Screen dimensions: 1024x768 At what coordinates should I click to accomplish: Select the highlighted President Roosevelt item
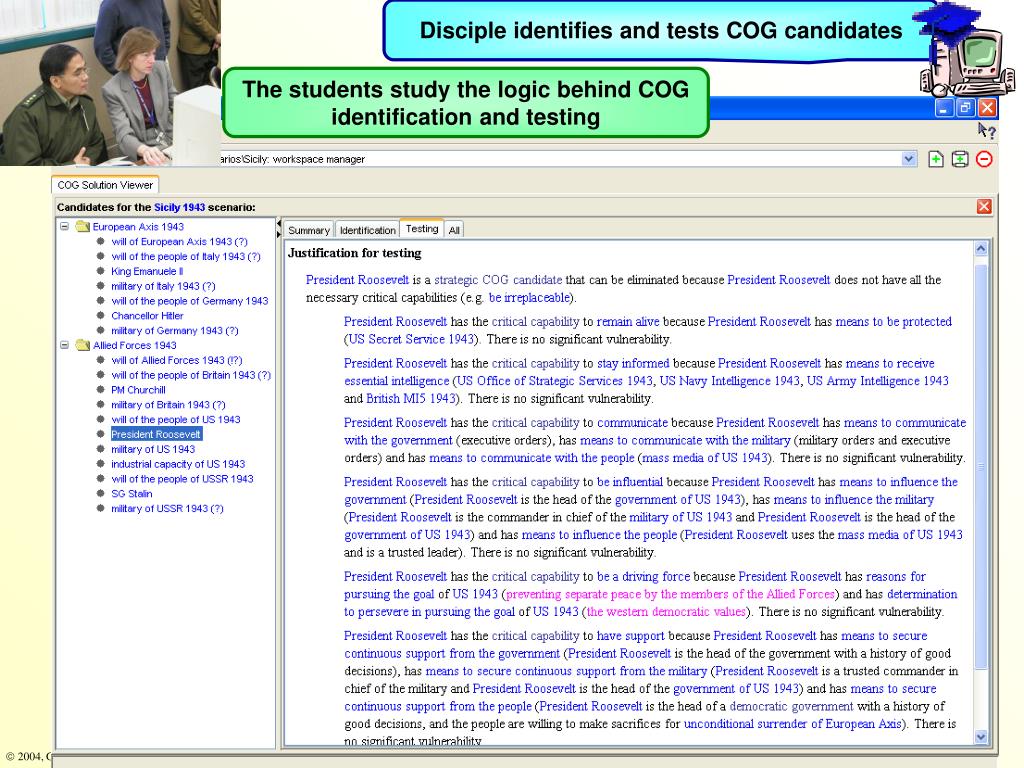pos(156,434)
